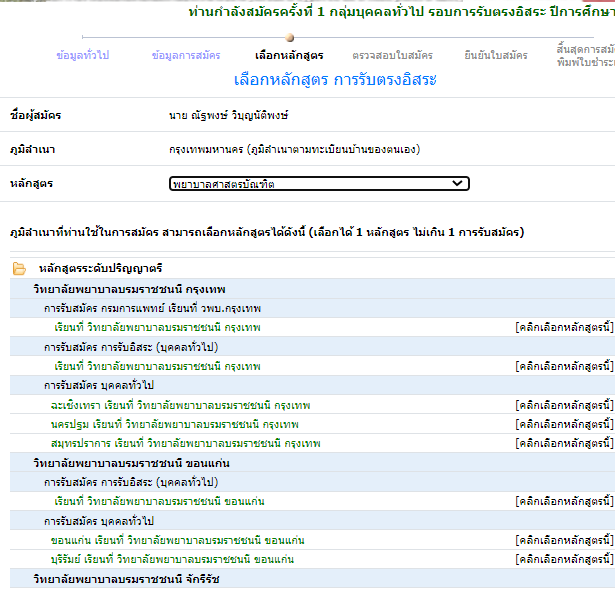The width and height of the screenshot is (615, 589).
Task: Open the หลักสูตร dropdown showing พยาบาลศาสตรบัณฑิต
Action: (x=319, y=184)
